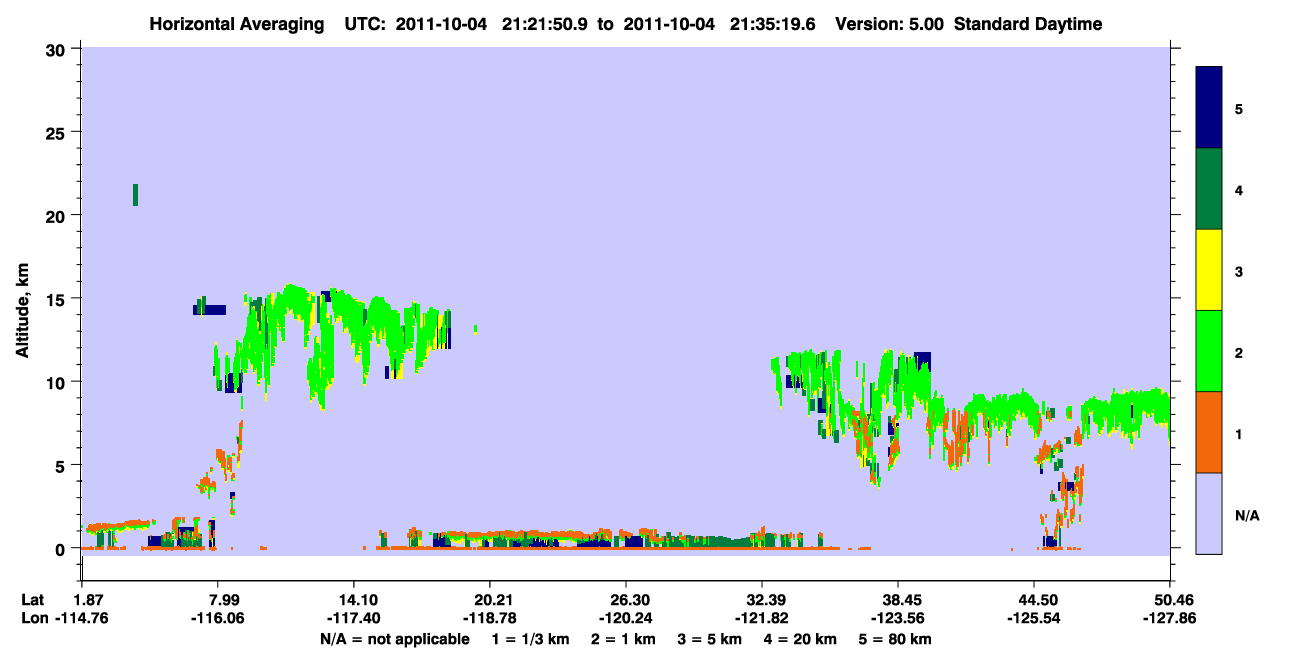Click the color bar label 4

click(1238, 190)
